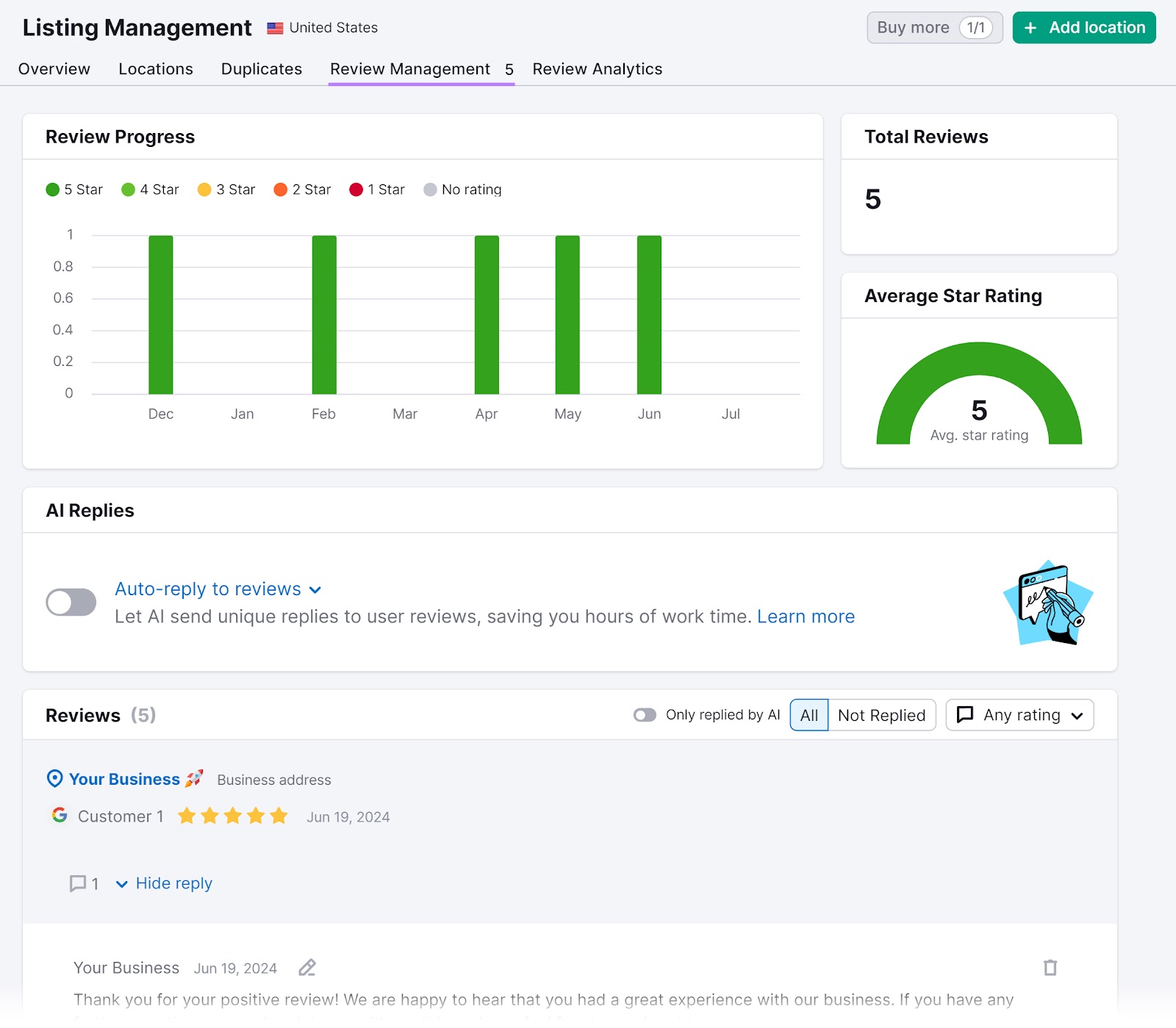Image resolution: width=1176 pixels, height=1028 pixels.
Task: Open the Learn more link
Action: (806, 617)
